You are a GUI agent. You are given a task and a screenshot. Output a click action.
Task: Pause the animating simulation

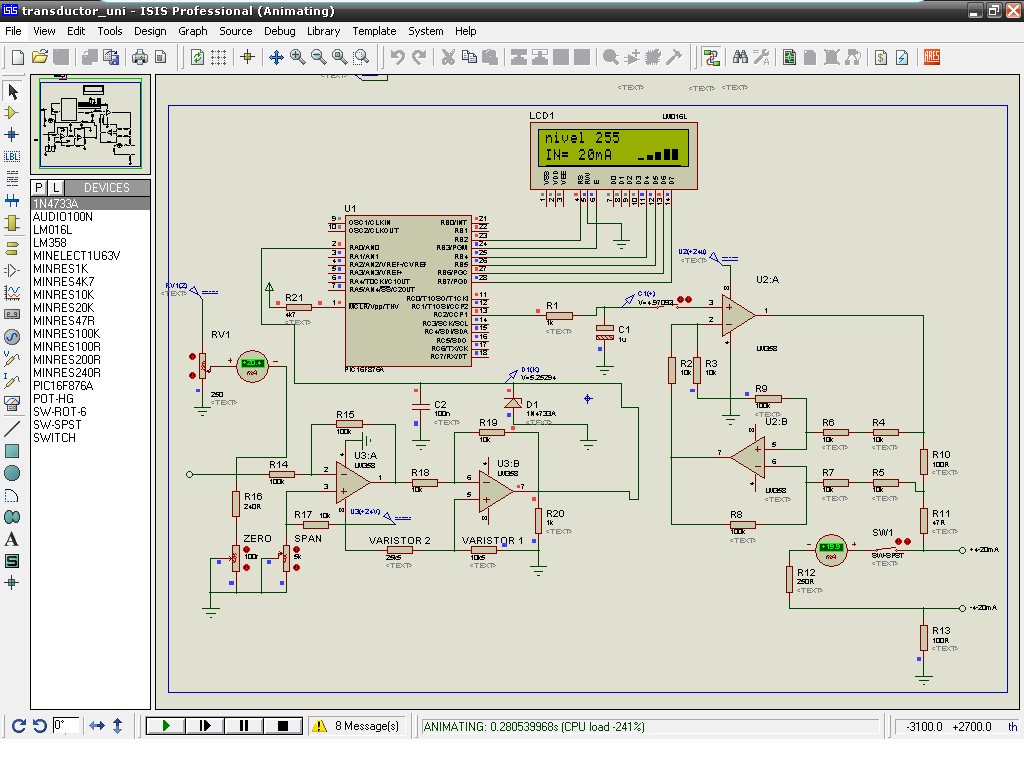click(243, 726)
